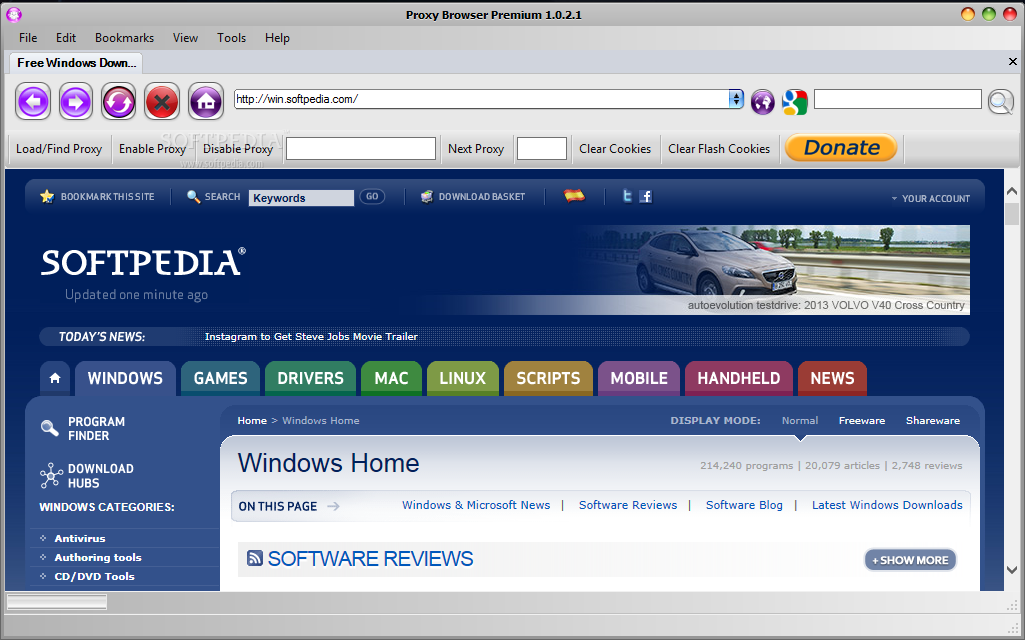1025x640 pixels.
Task: Open the File menu
Action: 28,38
